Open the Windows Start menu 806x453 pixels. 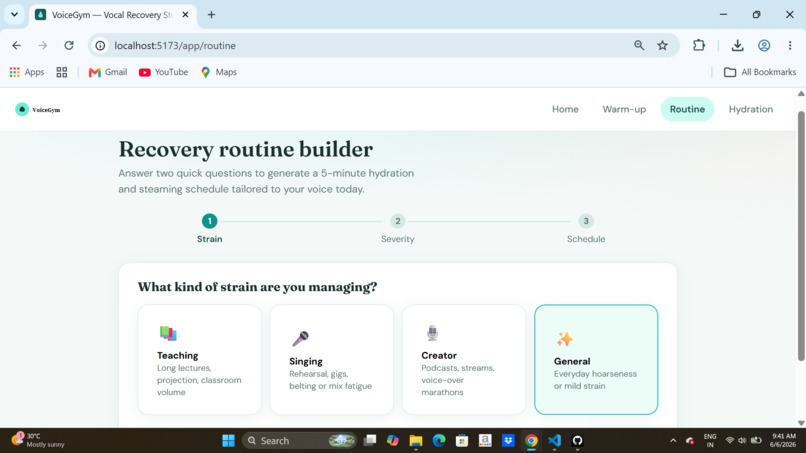pos(228,441)
